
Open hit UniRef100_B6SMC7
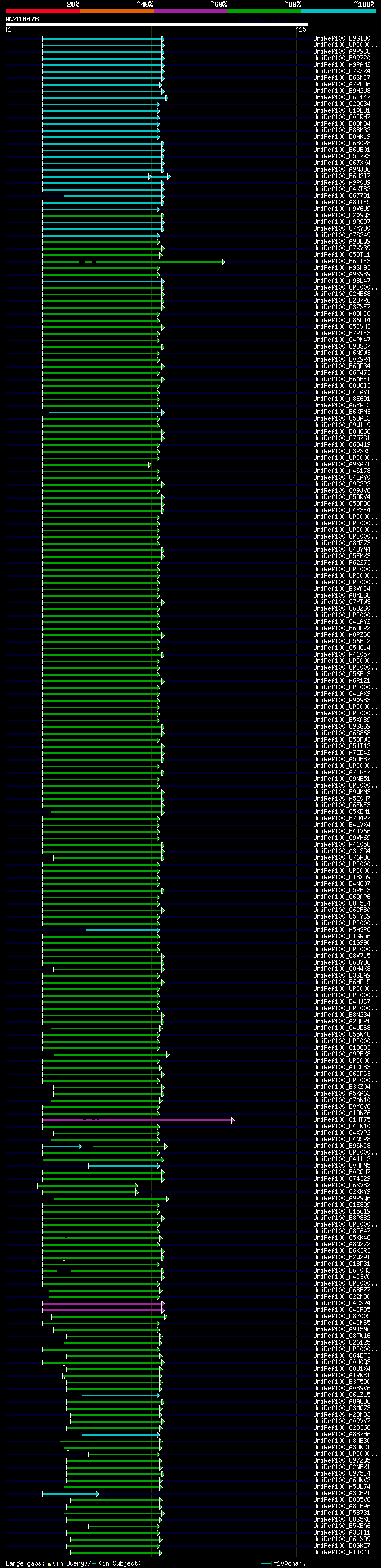coord(342,78)
